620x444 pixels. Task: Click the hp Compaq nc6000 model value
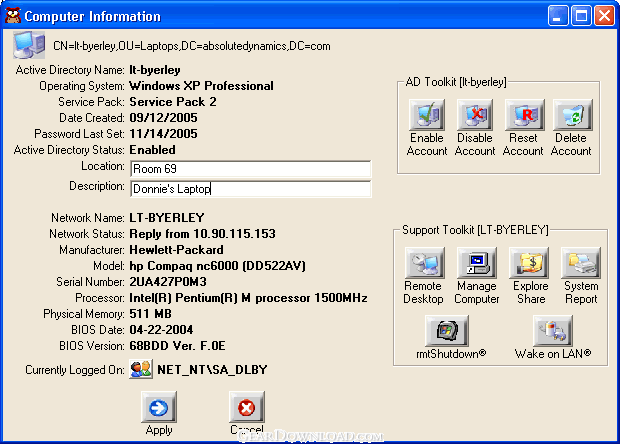[217, 266]
